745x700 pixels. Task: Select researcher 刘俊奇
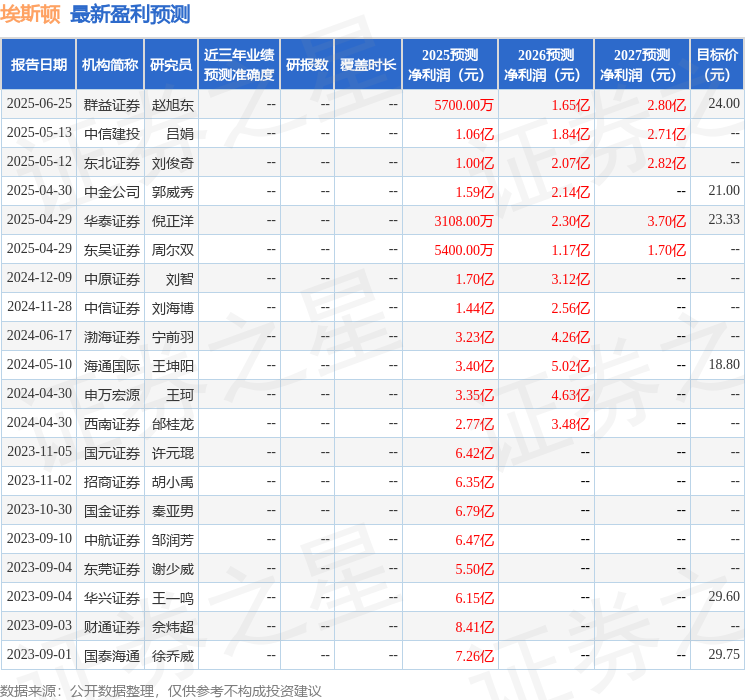pos(172,163)
